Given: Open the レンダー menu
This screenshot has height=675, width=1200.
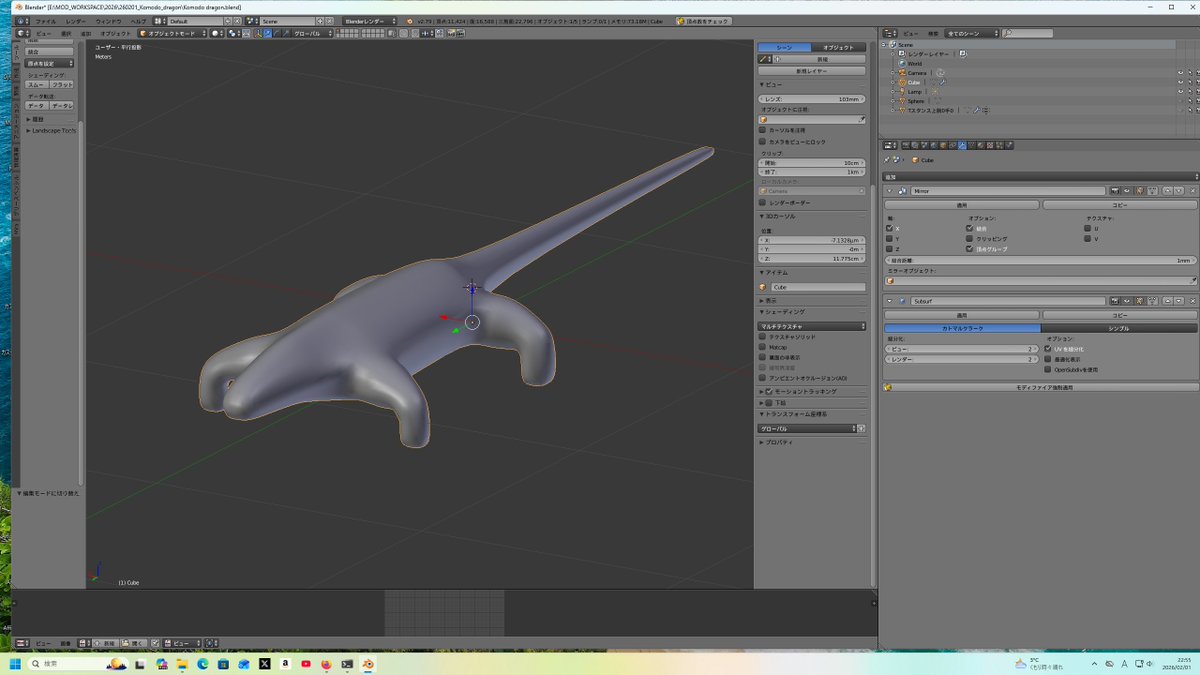Looking at the screenshot, I should click(76, 21).
